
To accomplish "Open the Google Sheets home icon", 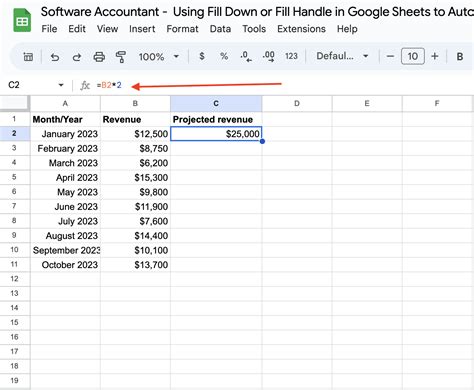I will click(x=22, y=21).
